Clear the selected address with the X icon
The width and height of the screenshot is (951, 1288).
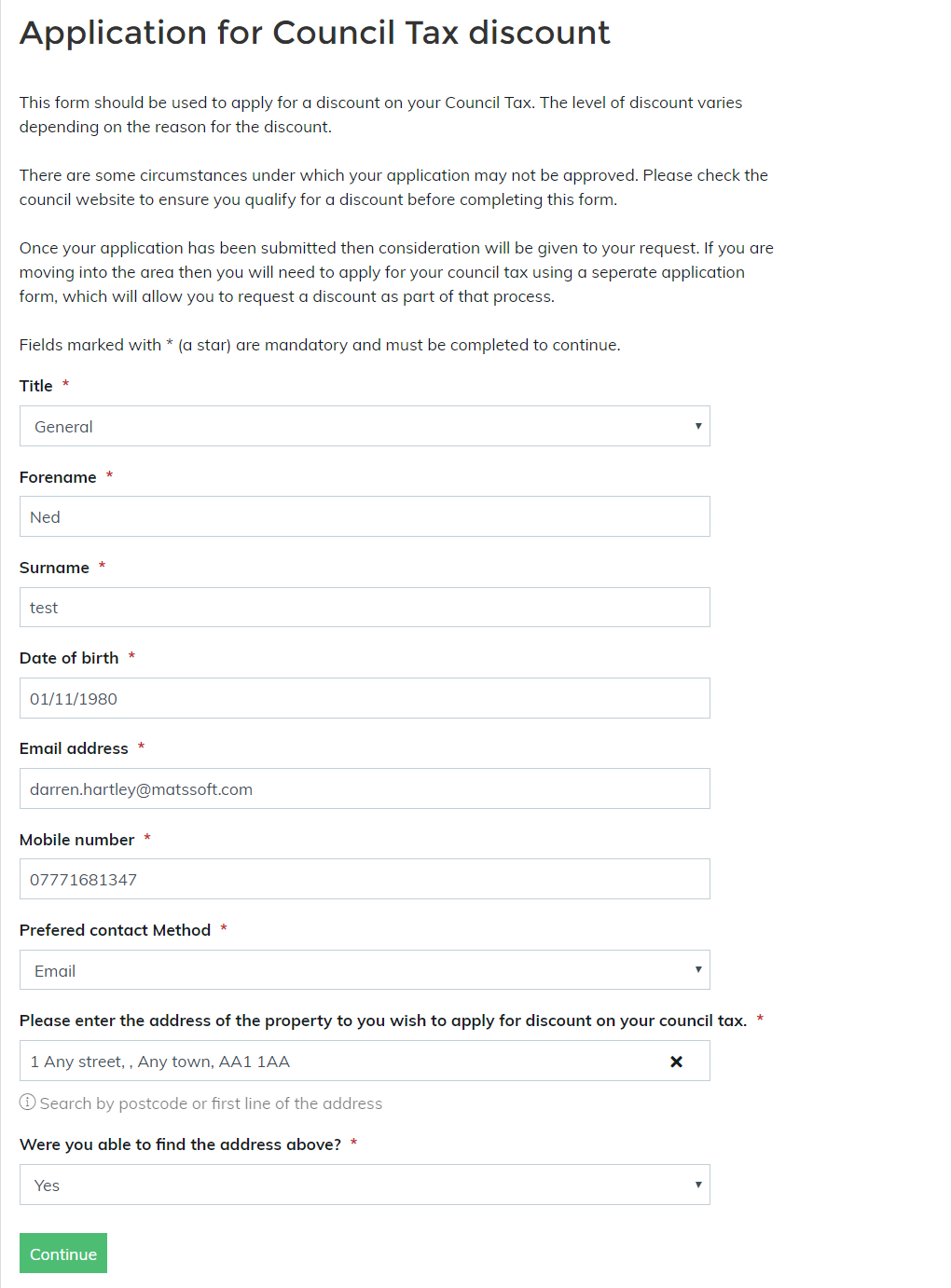coord(677,1062)
